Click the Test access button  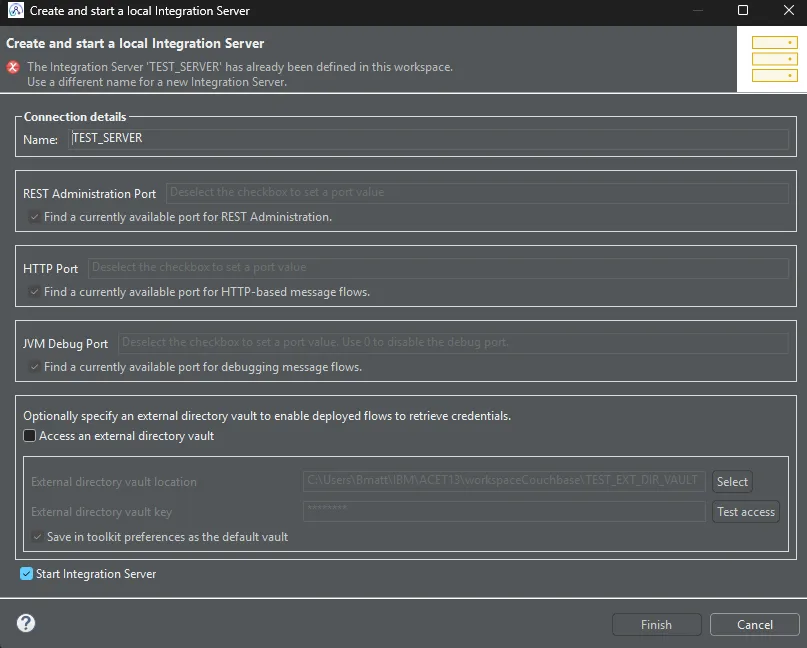(x=746, y=512)
